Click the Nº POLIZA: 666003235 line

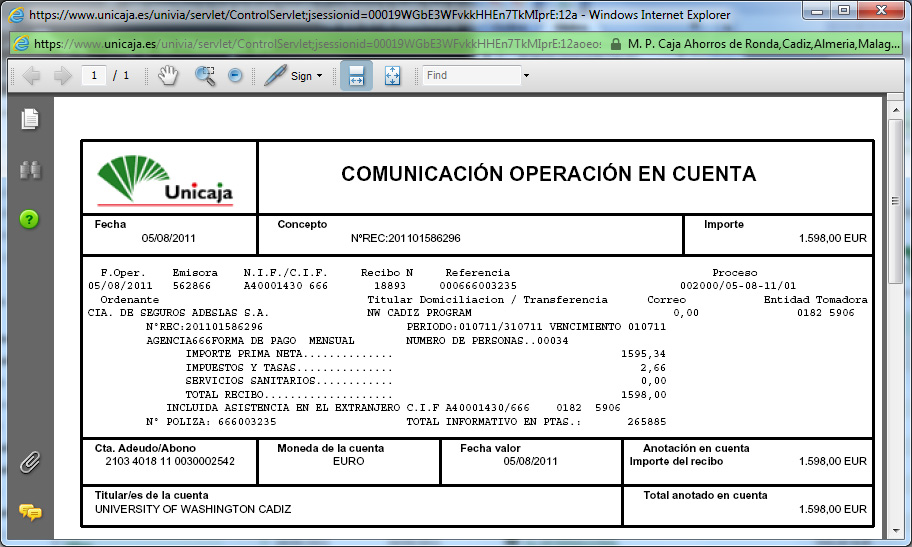pyautogui.click(x=211, y=422)
